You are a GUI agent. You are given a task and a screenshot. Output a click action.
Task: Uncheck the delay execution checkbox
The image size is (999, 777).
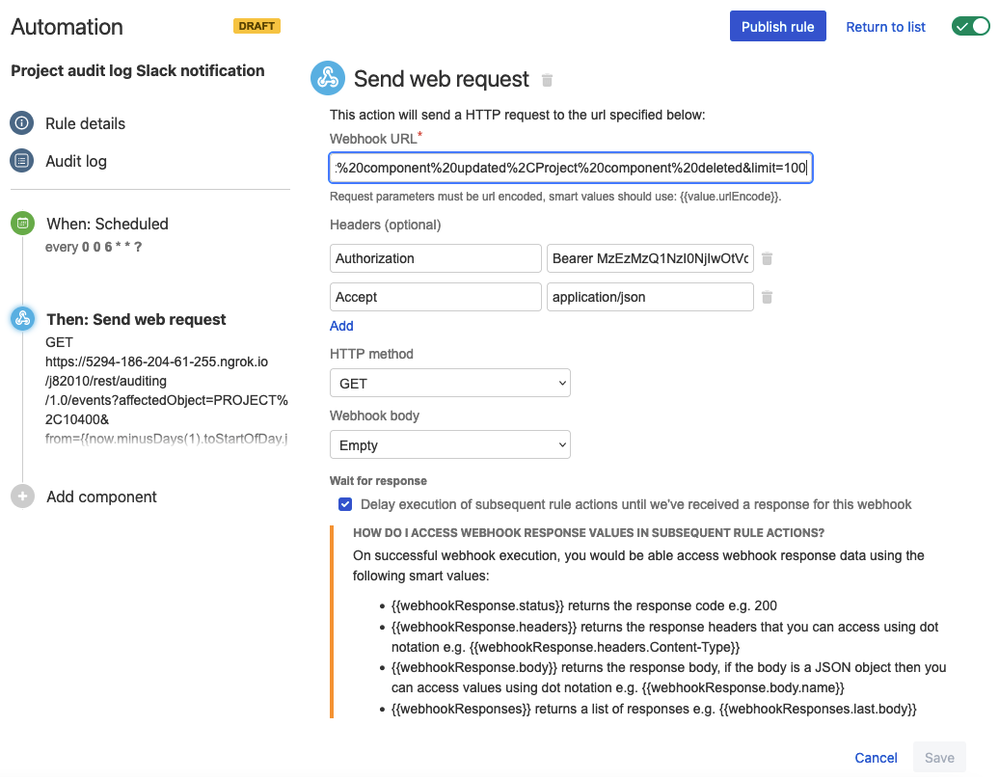pyautogui.click(x=345, y=504)
